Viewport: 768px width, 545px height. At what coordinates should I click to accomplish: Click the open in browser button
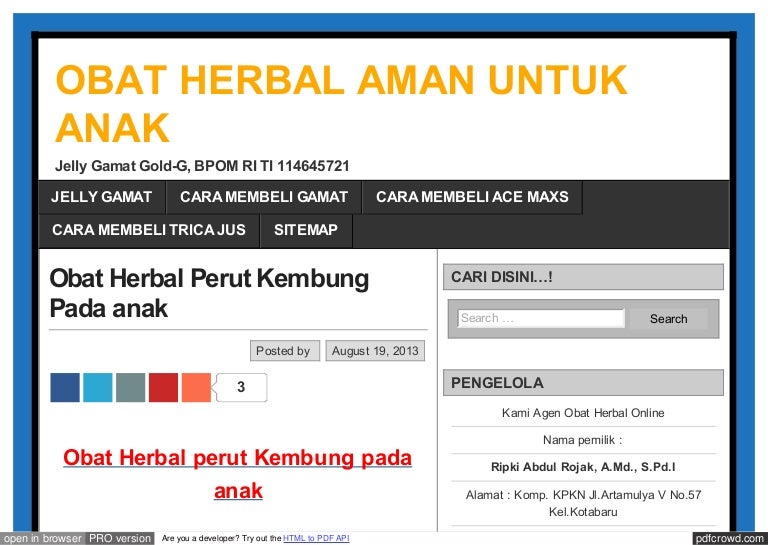(42, 538)
